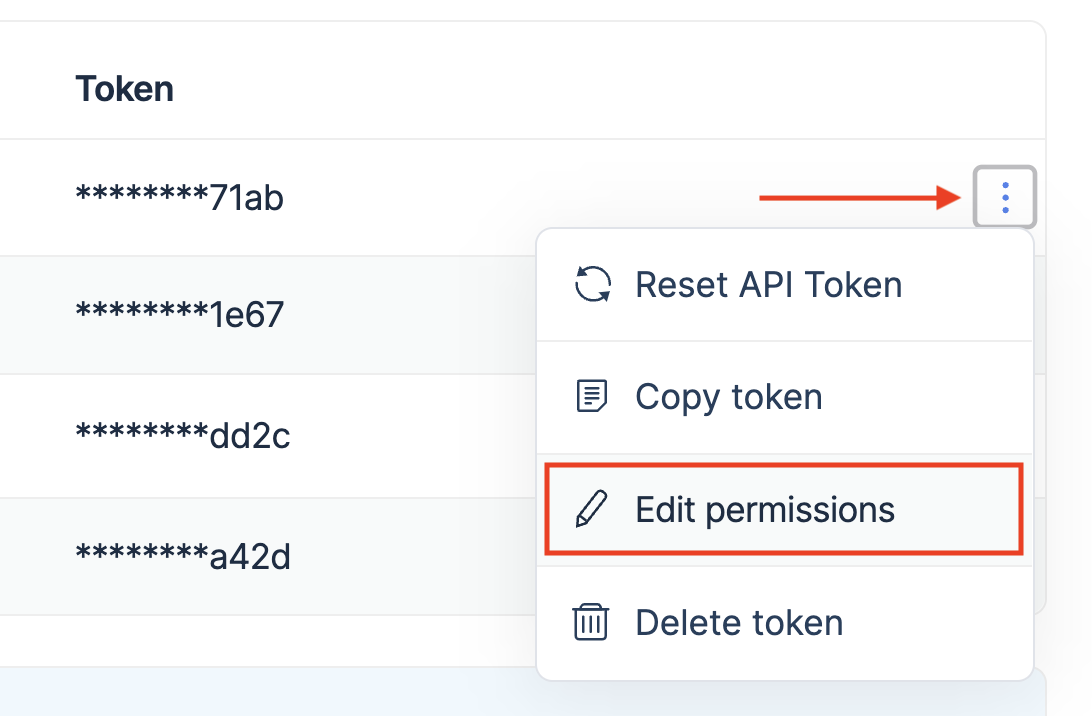Image resolution: width=1092 pixels, height=716 pixels.
Task: Click the asterisks before a42d
Action: pos(142,553)
